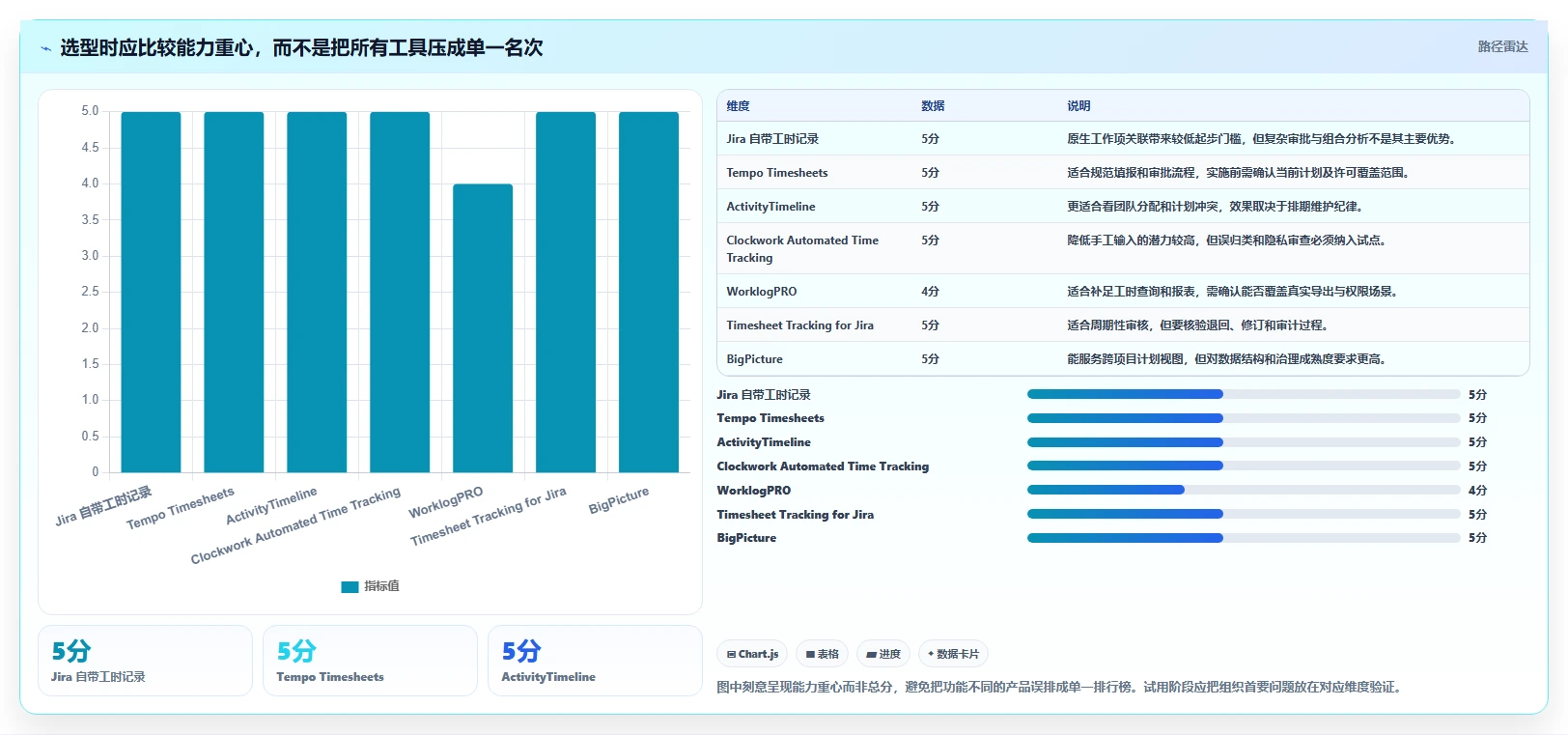Image resolution: width=1568 pixels, height=735 pixels.
Task: Click the Tempo description starting 适合规范填报
Action: point(1240,173)
